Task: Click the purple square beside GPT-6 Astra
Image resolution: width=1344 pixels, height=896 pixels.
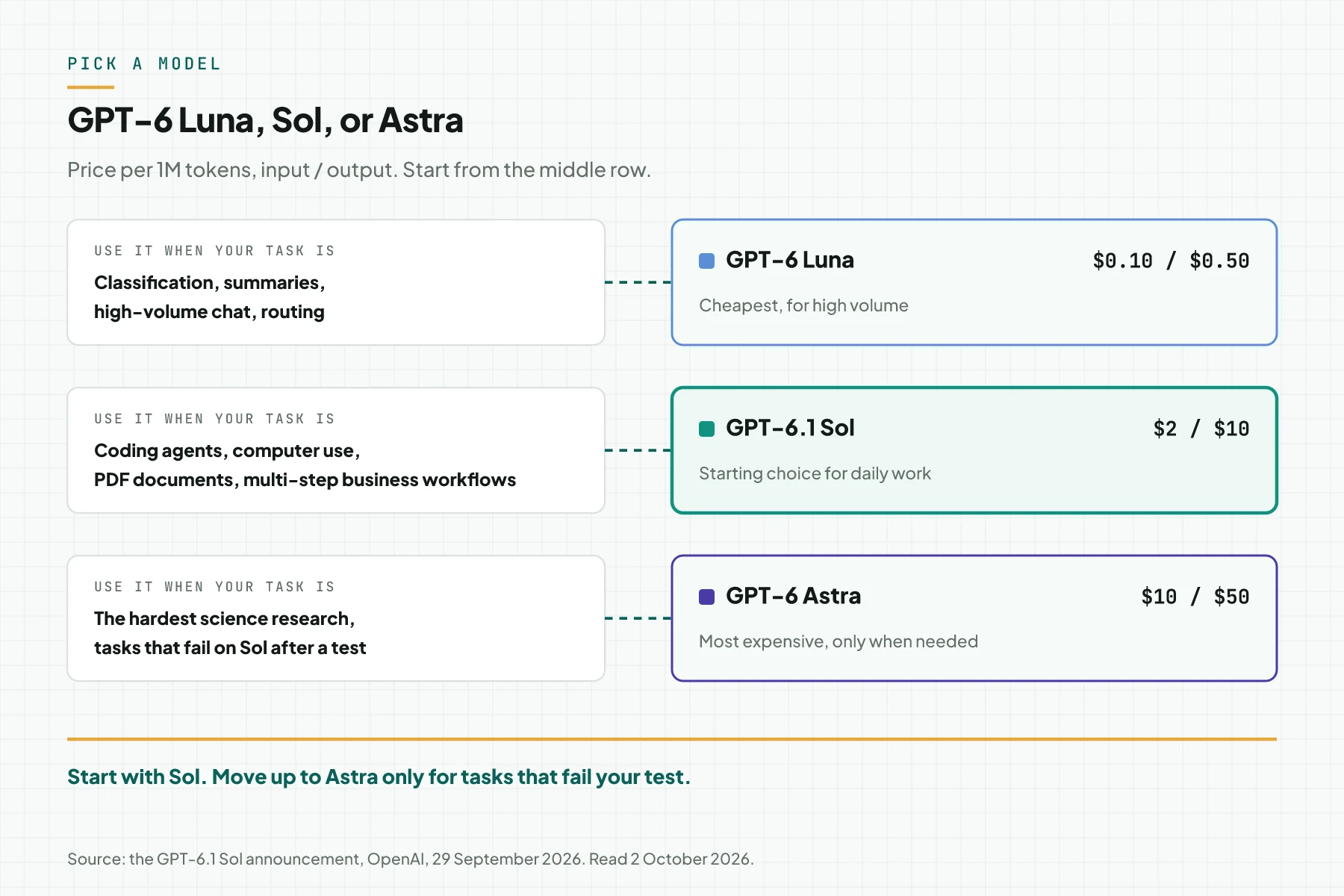Action: pyautogui.click(x=706, y=597)
